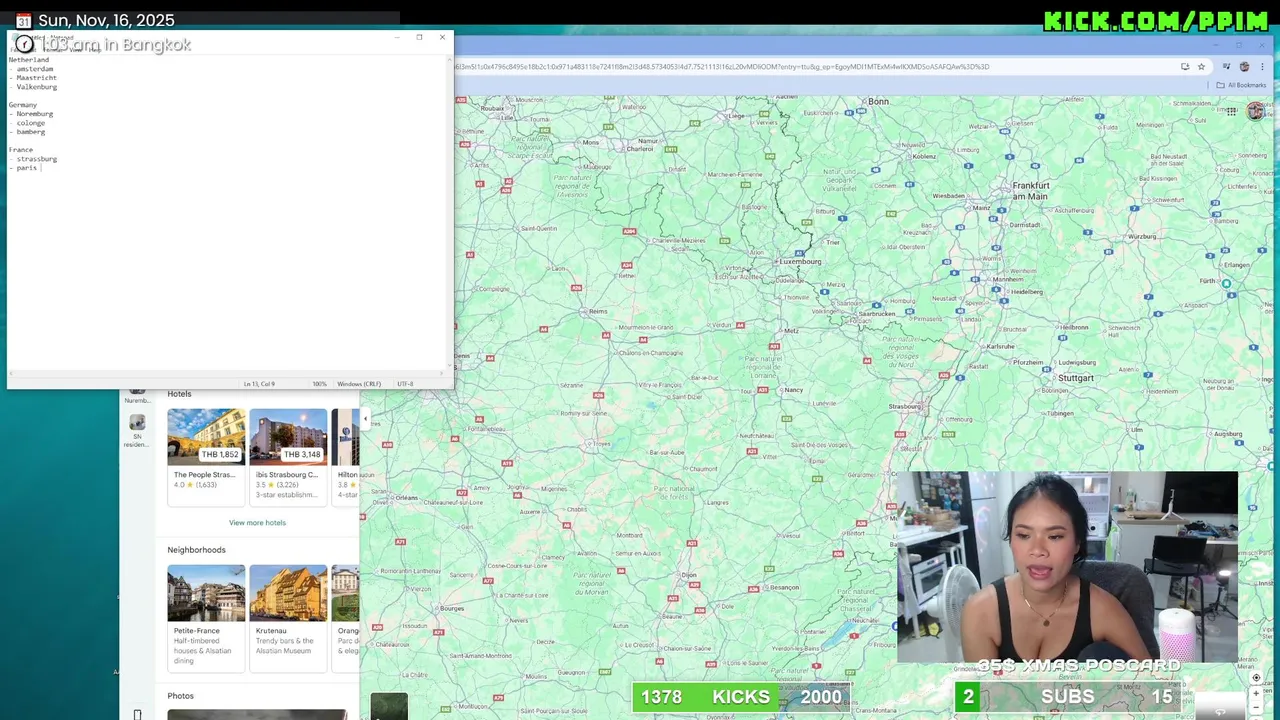1280x720 pixels.
Task: Click the my-location button on the map
Action: pyautogui.click(x=1257, y=678)
